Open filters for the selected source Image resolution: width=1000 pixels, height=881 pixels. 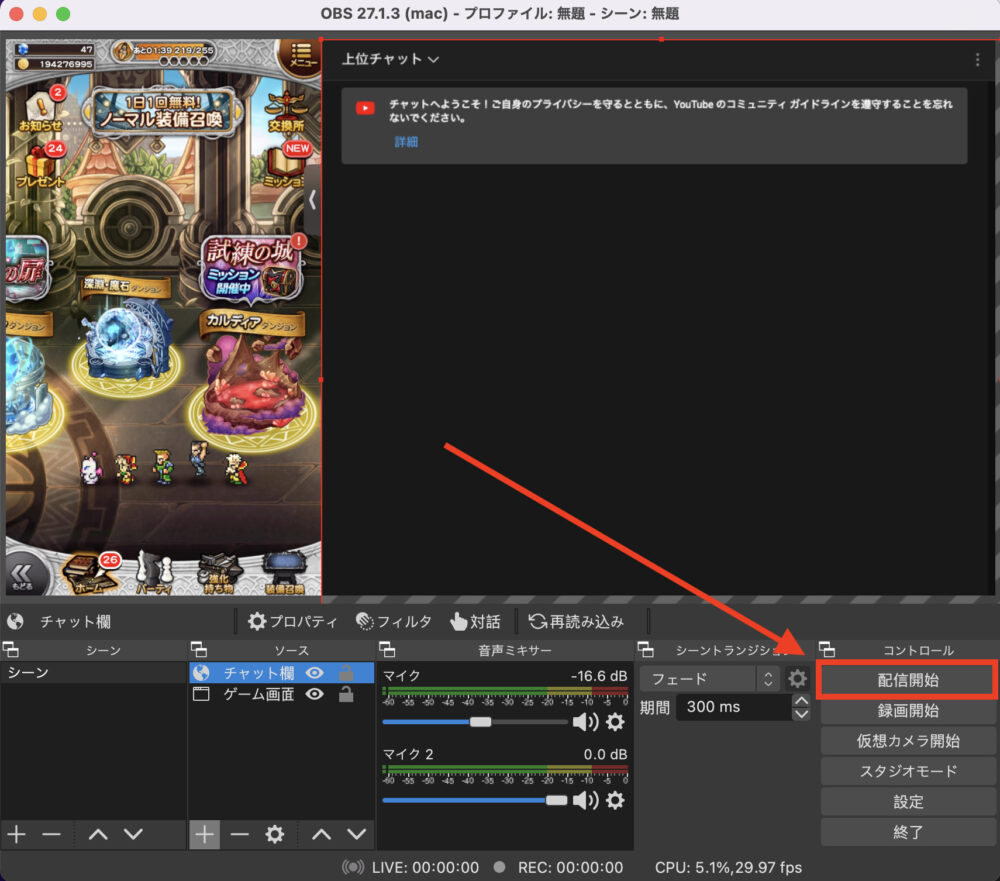coord(393,621)
